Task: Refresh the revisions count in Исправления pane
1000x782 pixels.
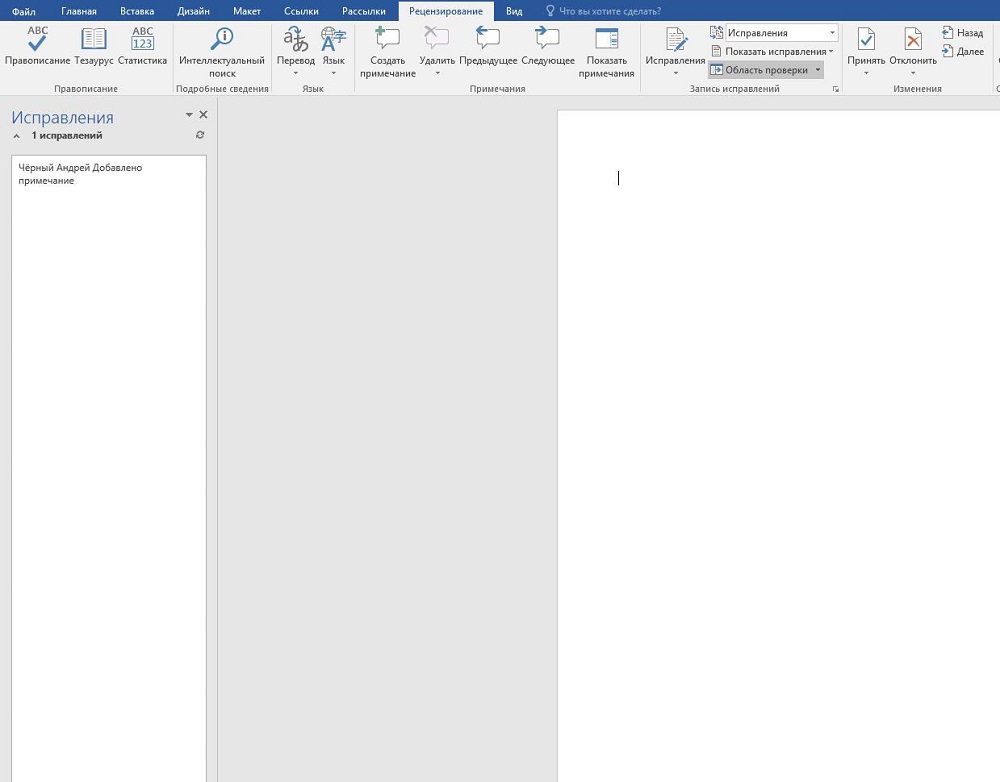Action: point(200,135)
